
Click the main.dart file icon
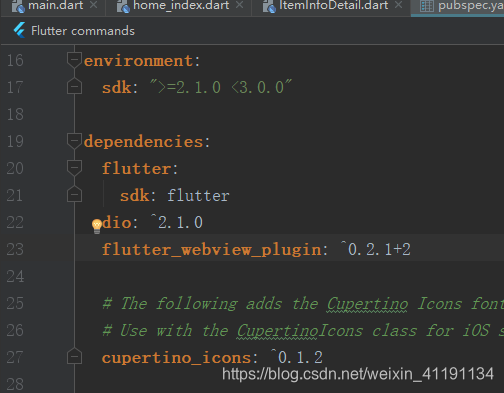pos(18,6)
